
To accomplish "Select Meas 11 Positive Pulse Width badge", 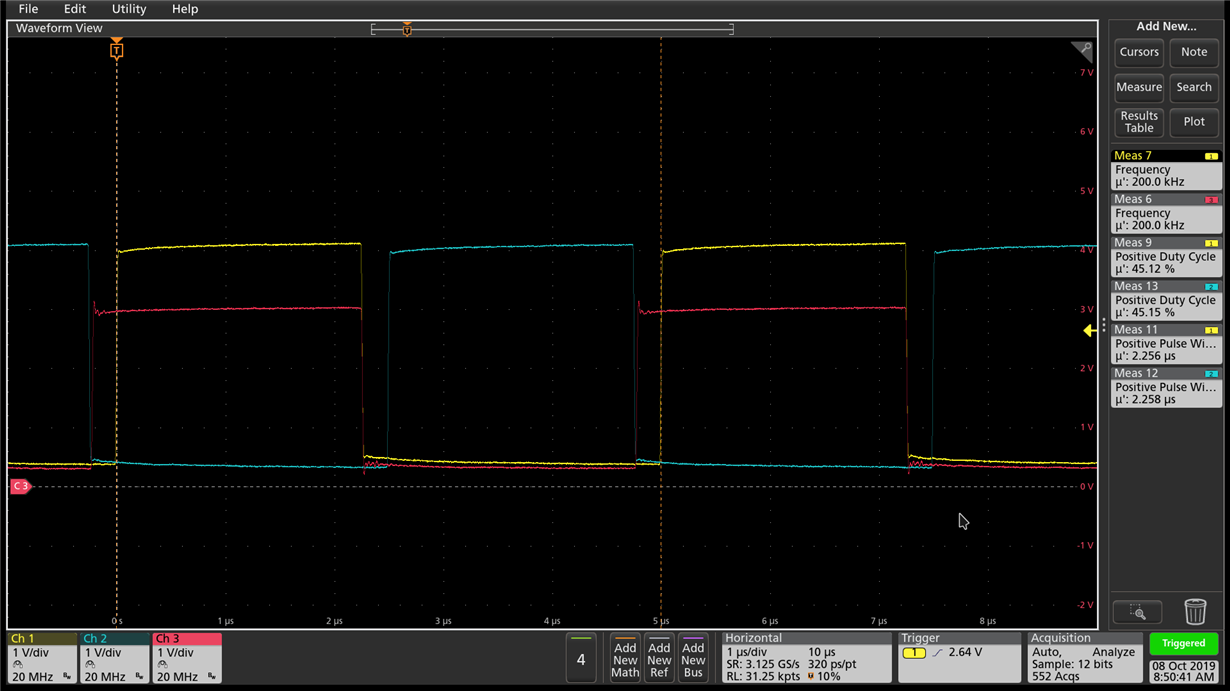I will point(1166,344).
